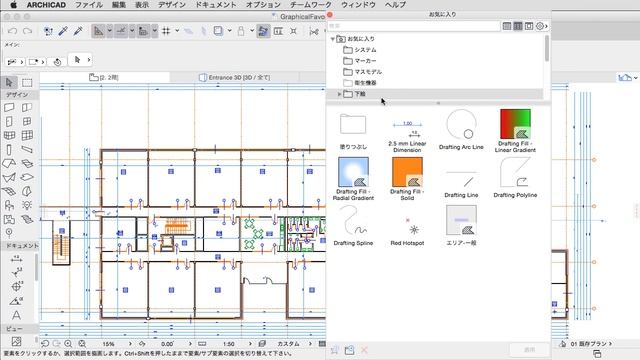Screen dimensions: 640x360
Task: Open the 1:50 scale chevron menu
Action: 250,344
